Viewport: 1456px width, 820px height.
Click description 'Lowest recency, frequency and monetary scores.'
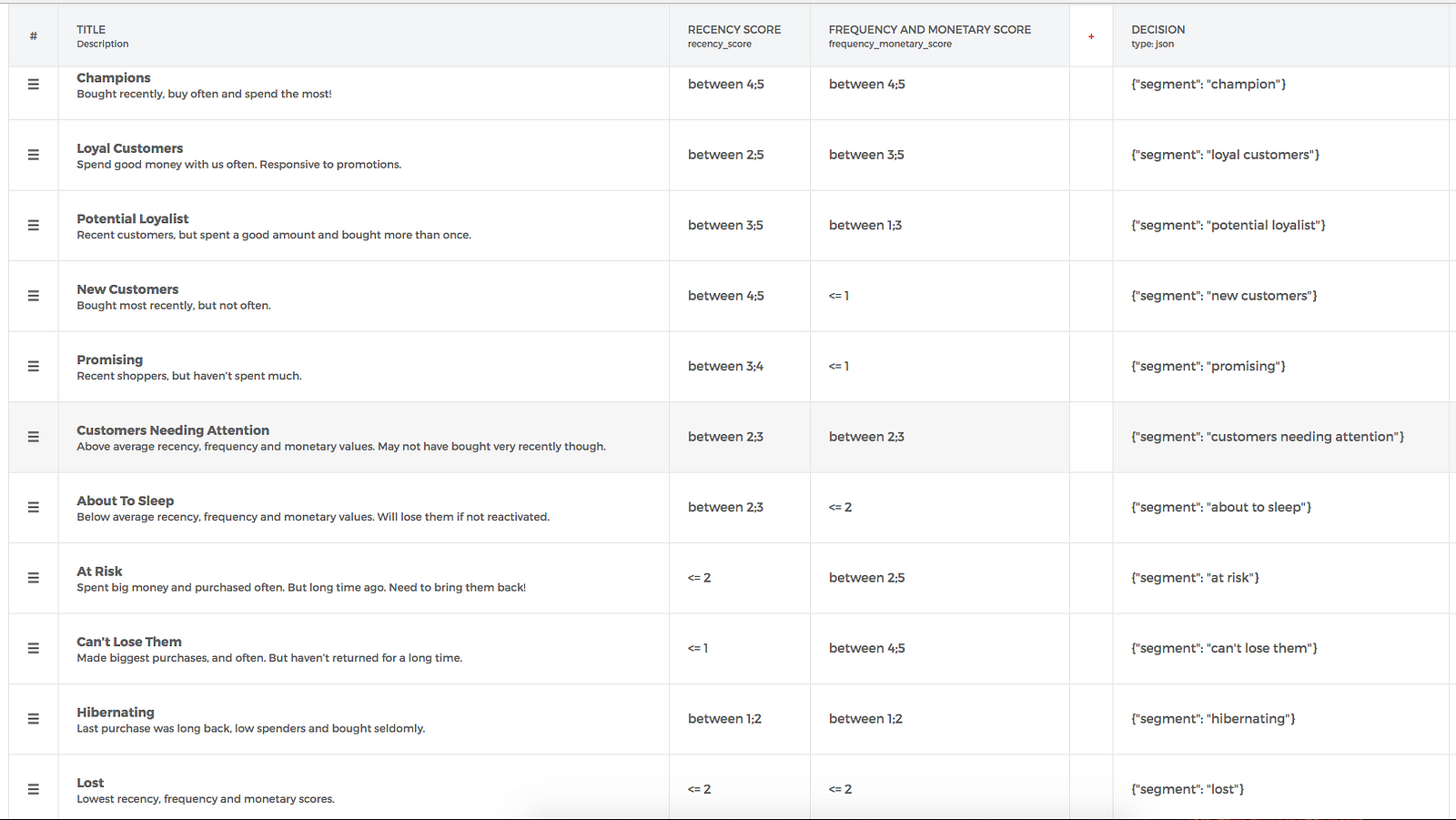[x=206, y=799]
